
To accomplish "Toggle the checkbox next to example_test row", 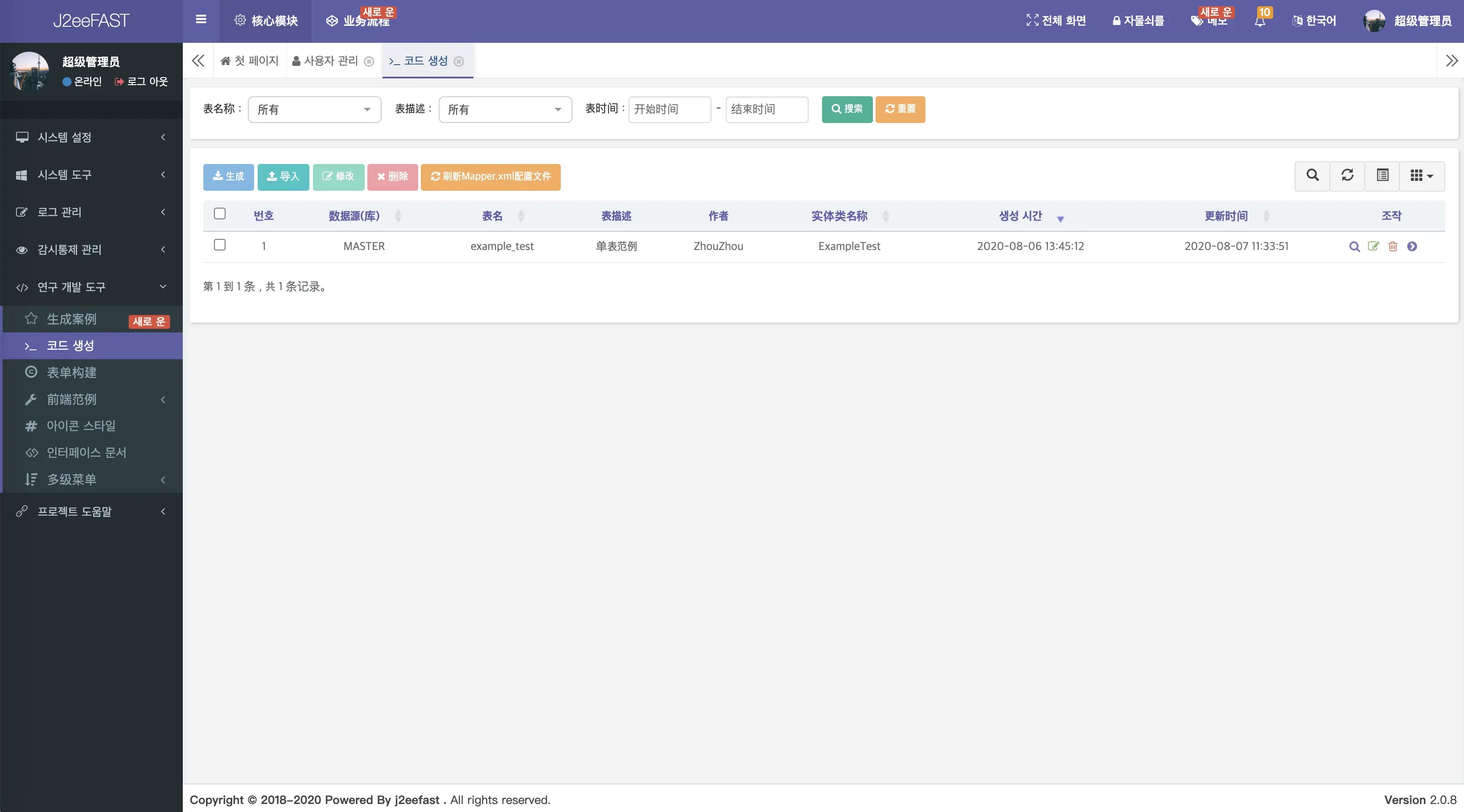I will click(x=219, y=245).
